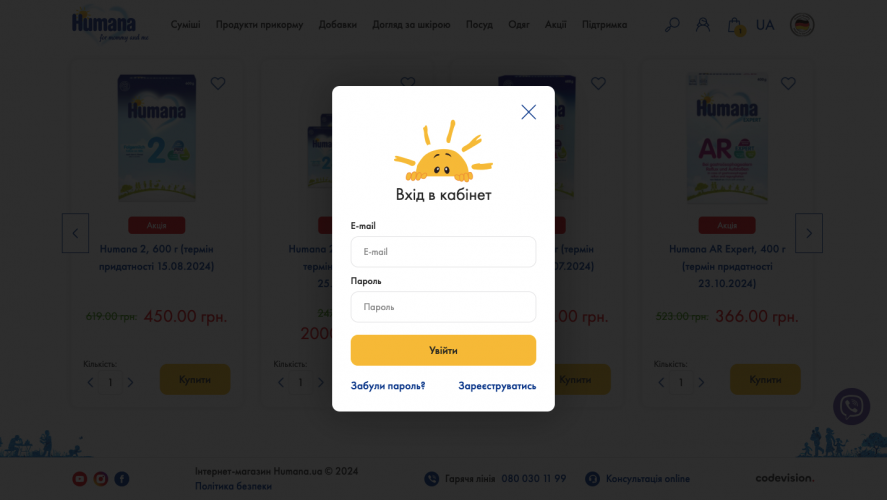Viewport: 887px width, 500px height.
Task: Select the German flag language icon
Action: [x=802, y=25]
